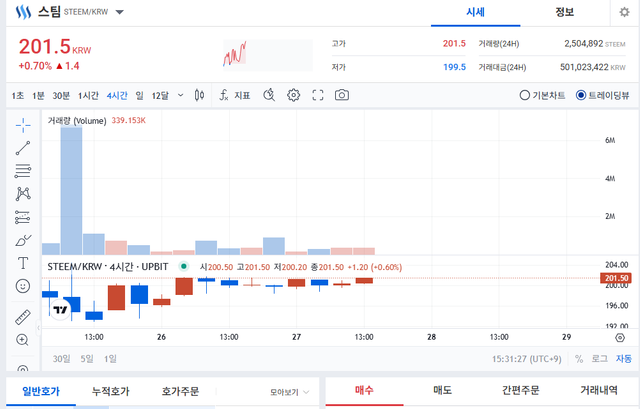The width and height of the screenshot is (640, 409).
Task: Click the 고가 value 201.5
Action: (454, 44)
